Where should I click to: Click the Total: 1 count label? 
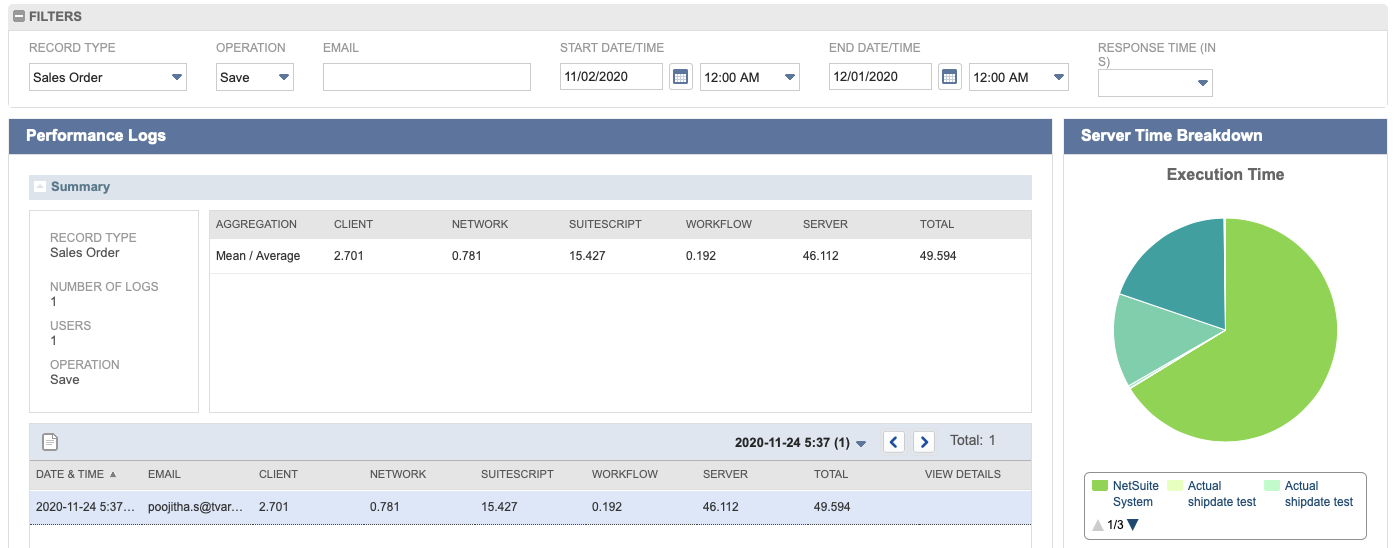pyautogui.click(x=973, y=440)
